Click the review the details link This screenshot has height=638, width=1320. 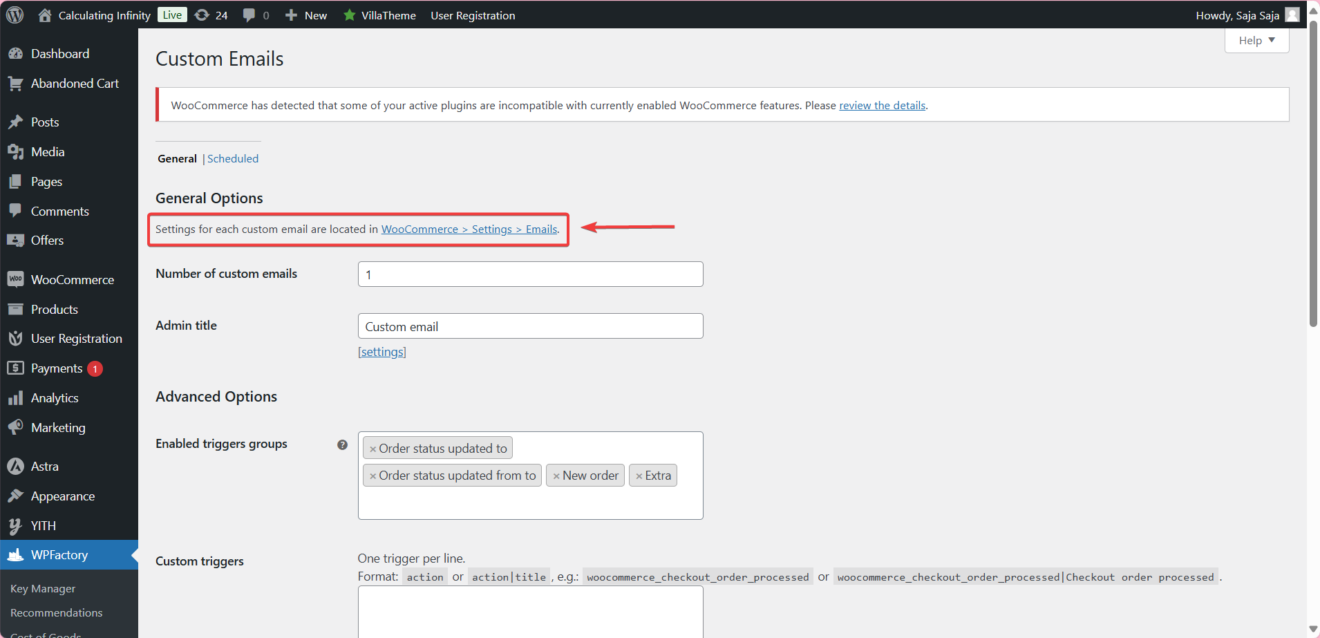point(881,105)
